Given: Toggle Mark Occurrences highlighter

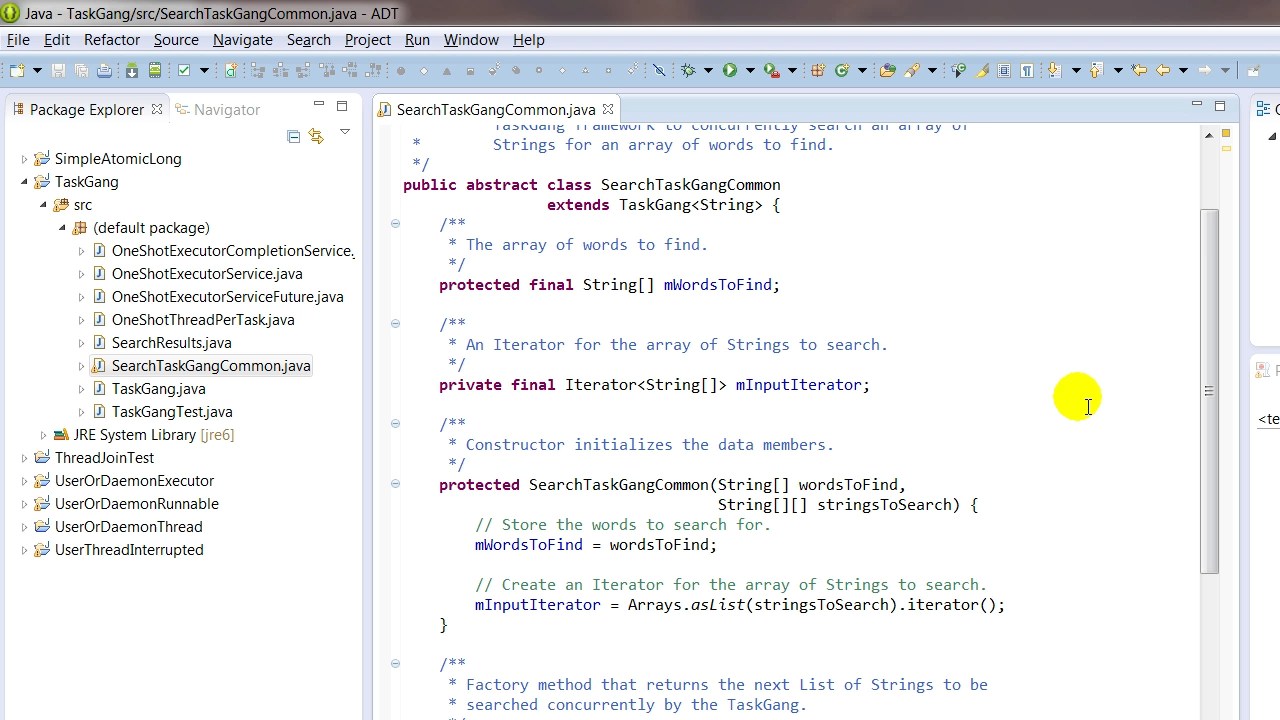Looking at the screenshot, I should 982,70.
